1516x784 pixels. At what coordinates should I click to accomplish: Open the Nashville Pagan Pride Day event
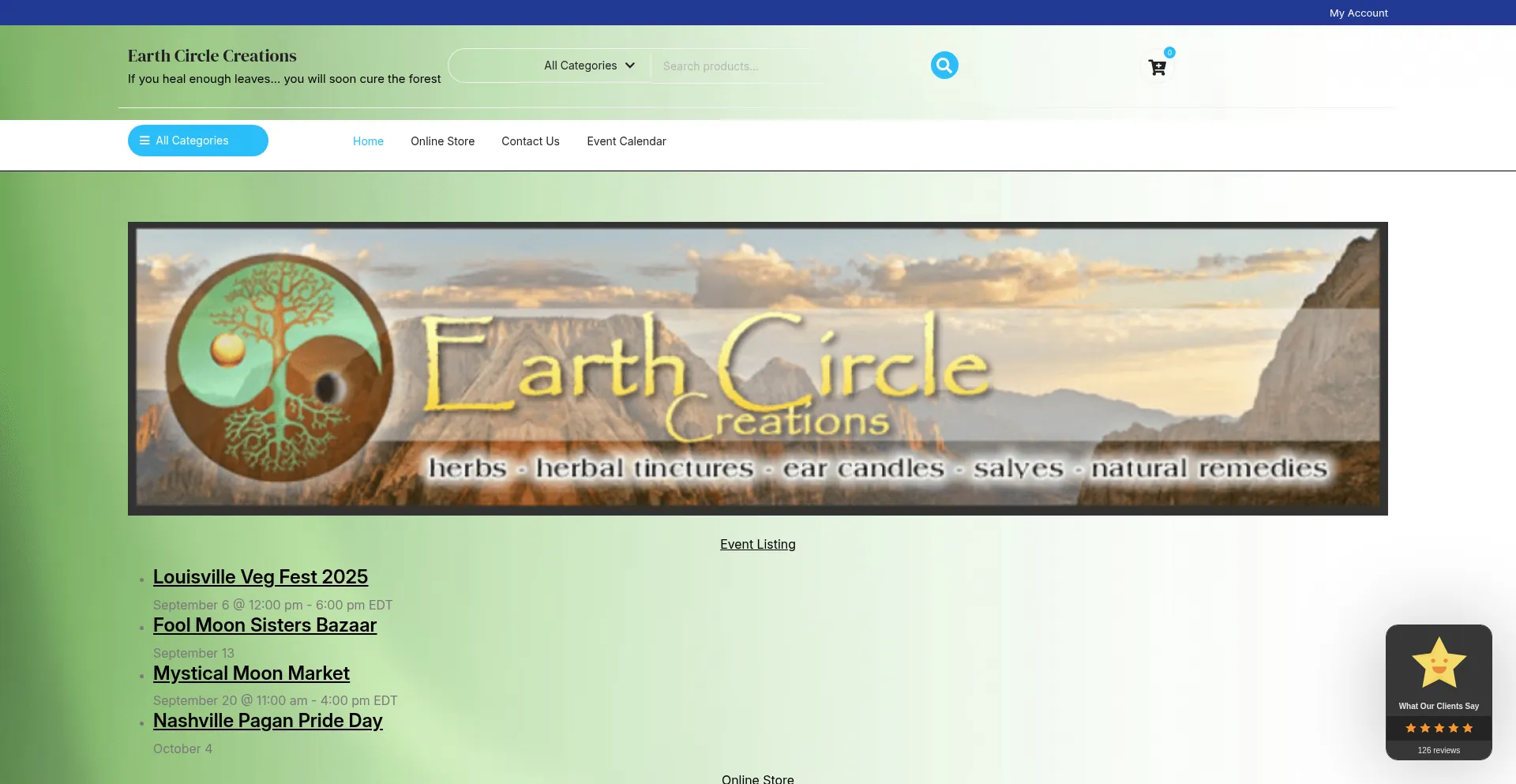[268, 721]
